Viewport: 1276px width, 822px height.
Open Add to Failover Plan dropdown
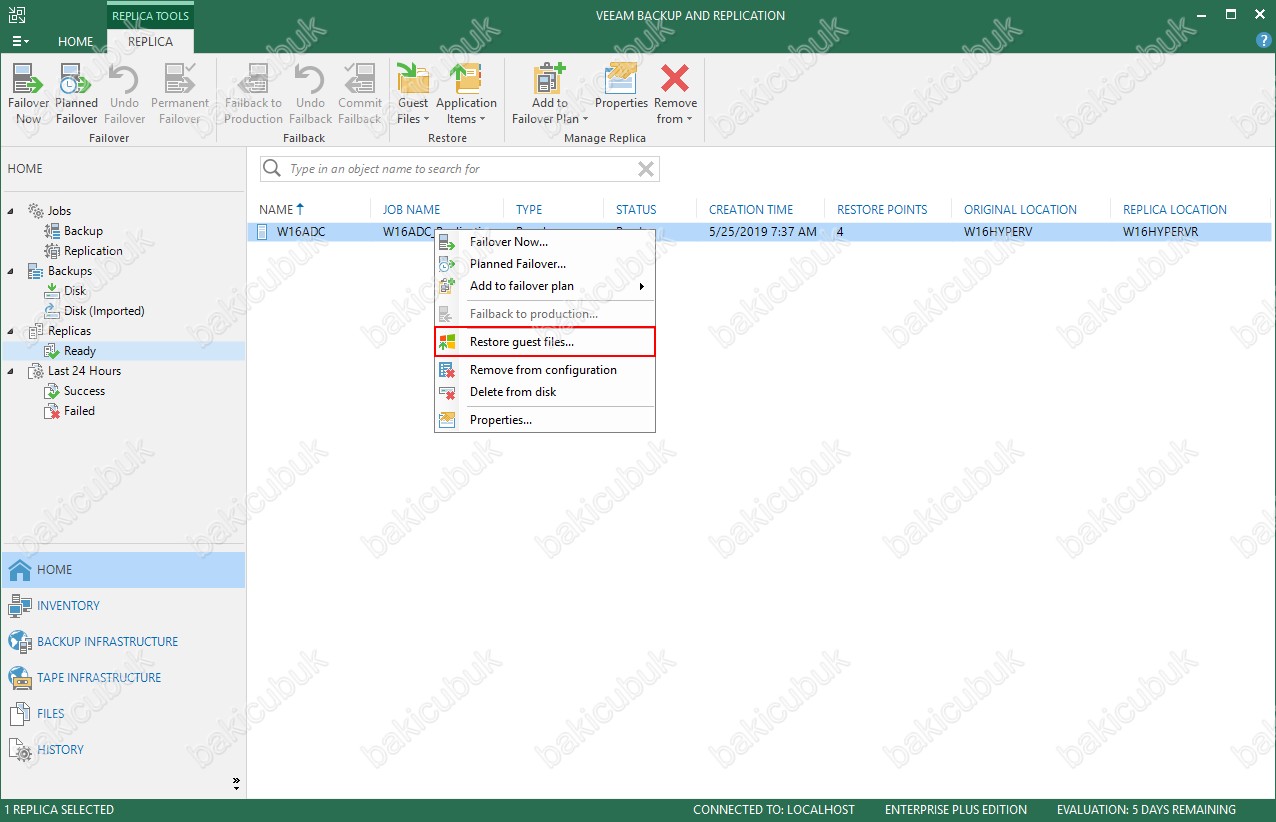[x=549, y=94]
